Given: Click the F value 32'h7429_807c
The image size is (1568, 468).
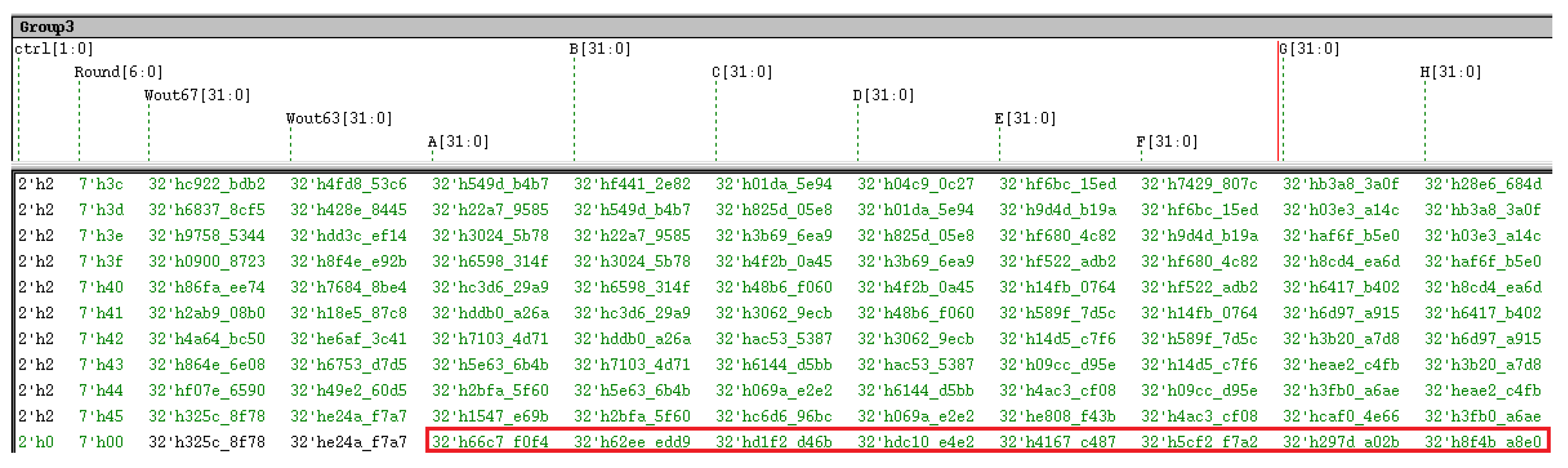Looking at the screenshot, I should (1200, 184).
